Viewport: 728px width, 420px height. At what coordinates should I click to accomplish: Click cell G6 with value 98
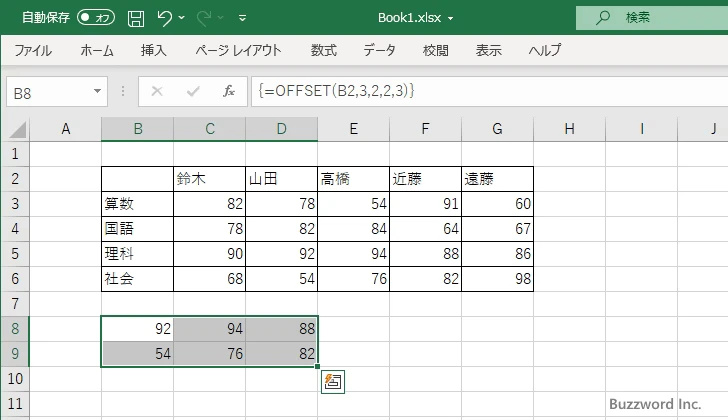(497, 279)
